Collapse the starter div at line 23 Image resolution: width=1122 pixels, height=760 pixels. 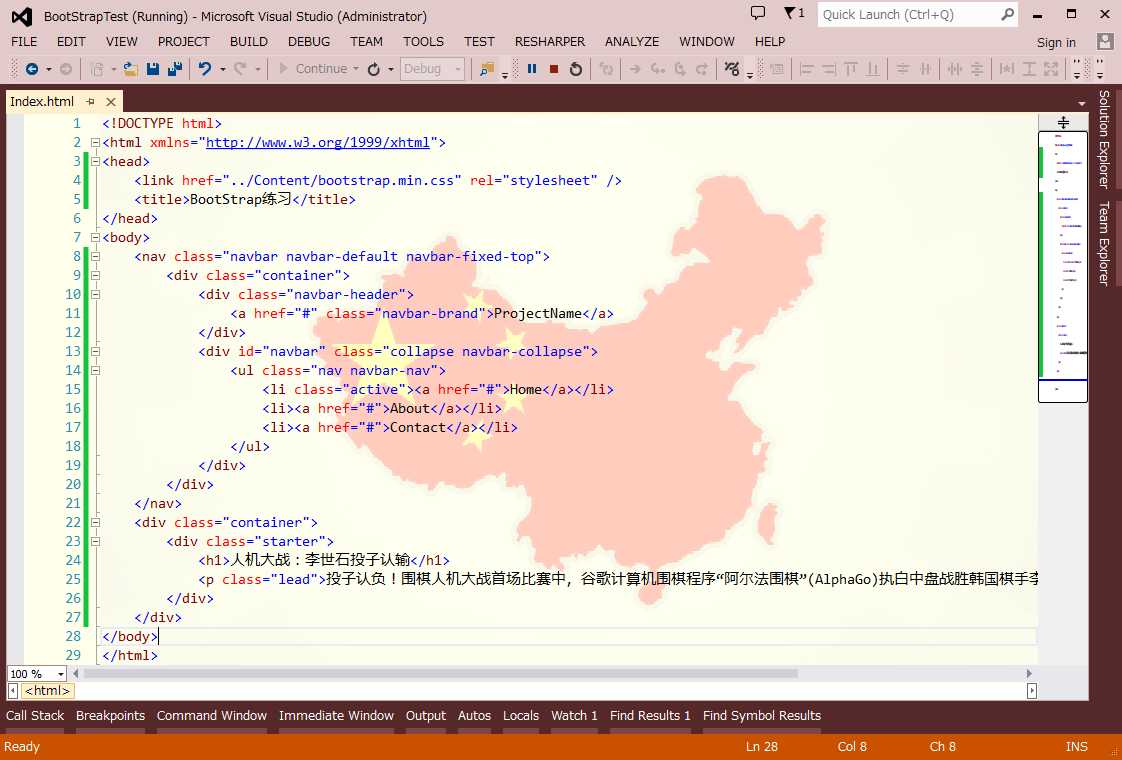pos(95,541)
